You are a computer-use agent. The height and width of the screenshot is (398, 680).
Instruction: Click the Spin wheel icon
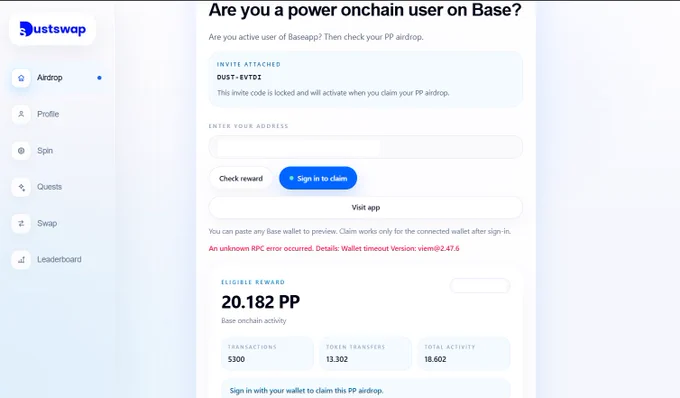pos(21,151)
